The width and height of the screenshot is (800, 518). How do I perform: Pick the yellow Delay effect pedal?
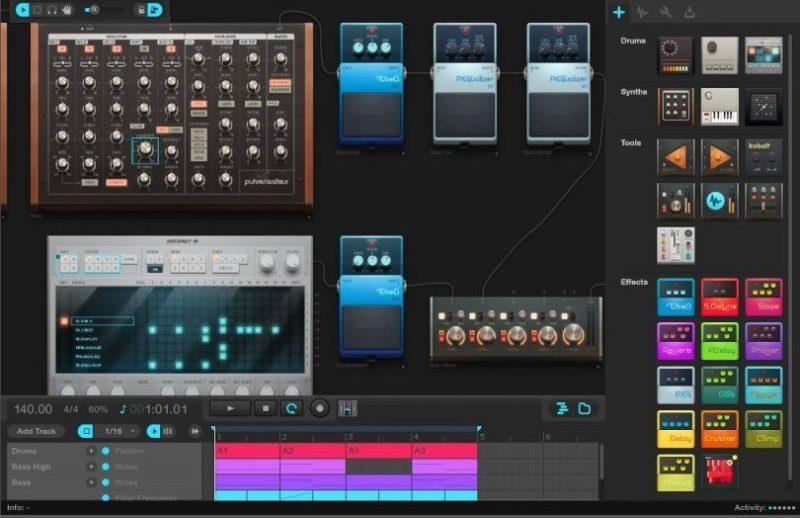point(675,429)
